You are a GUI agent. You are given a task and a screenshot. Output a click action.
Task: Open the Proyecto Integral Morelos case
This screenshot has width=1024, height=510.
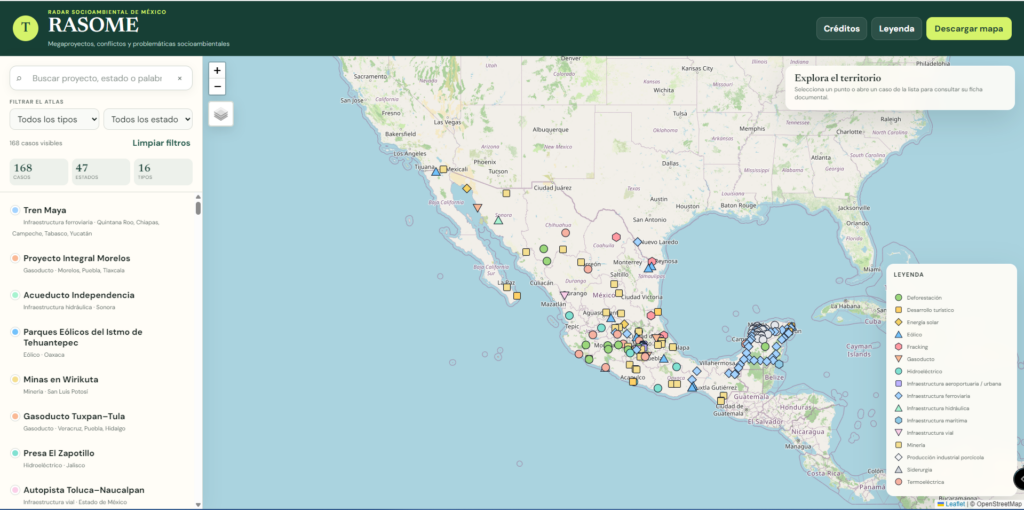(101, 264)
